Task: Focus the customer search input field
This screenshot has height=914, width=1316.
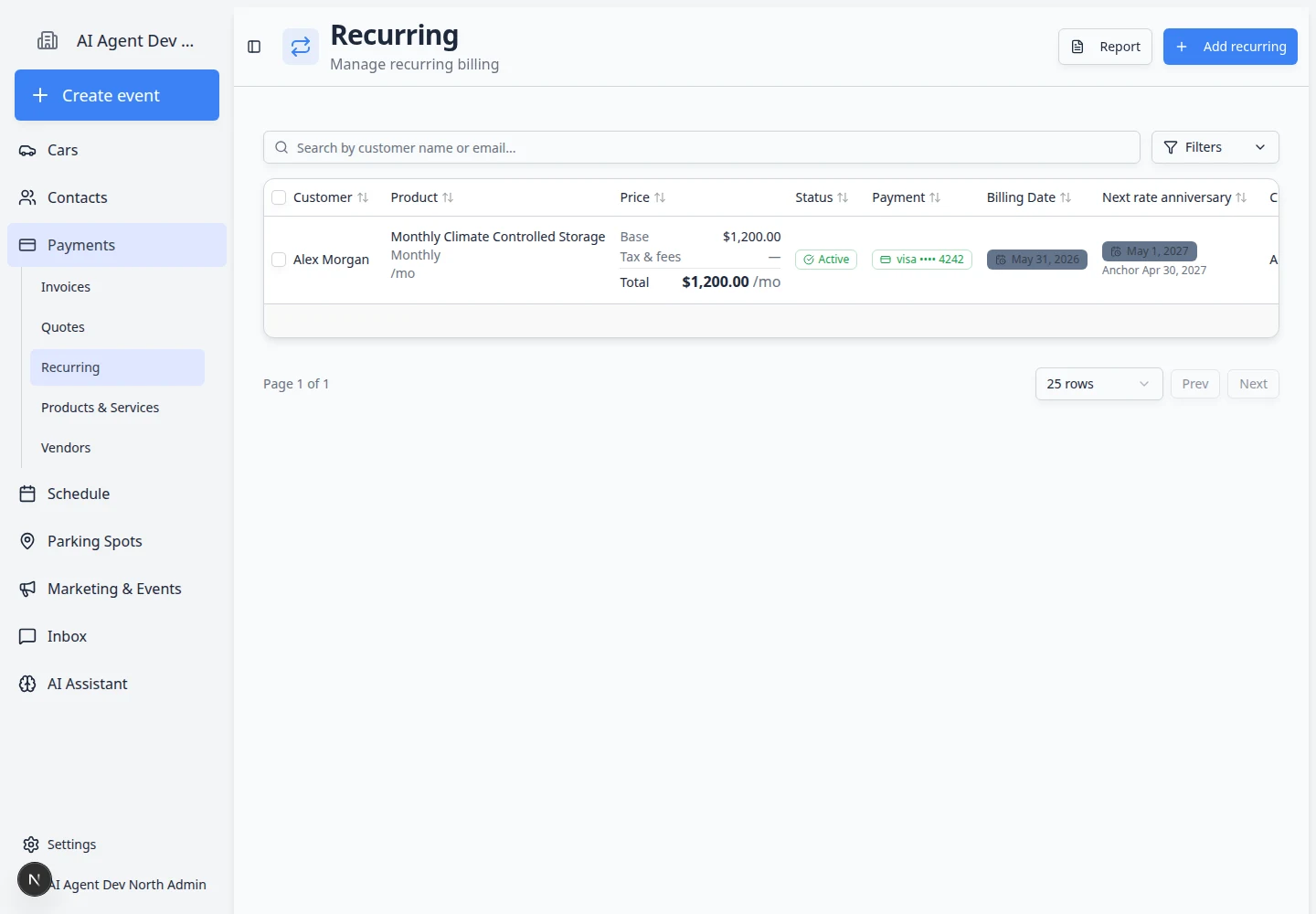Action: [x=702, y=147]
